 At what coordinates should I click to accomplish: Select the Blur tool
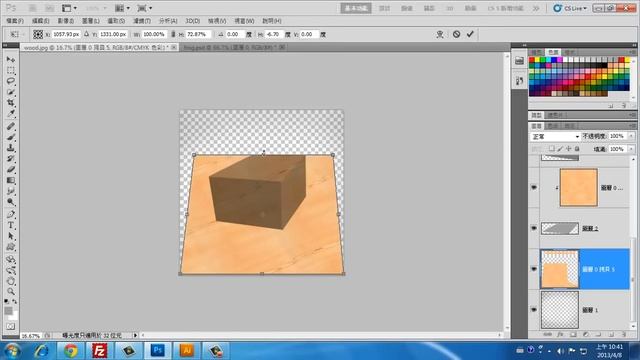point(11,191)
